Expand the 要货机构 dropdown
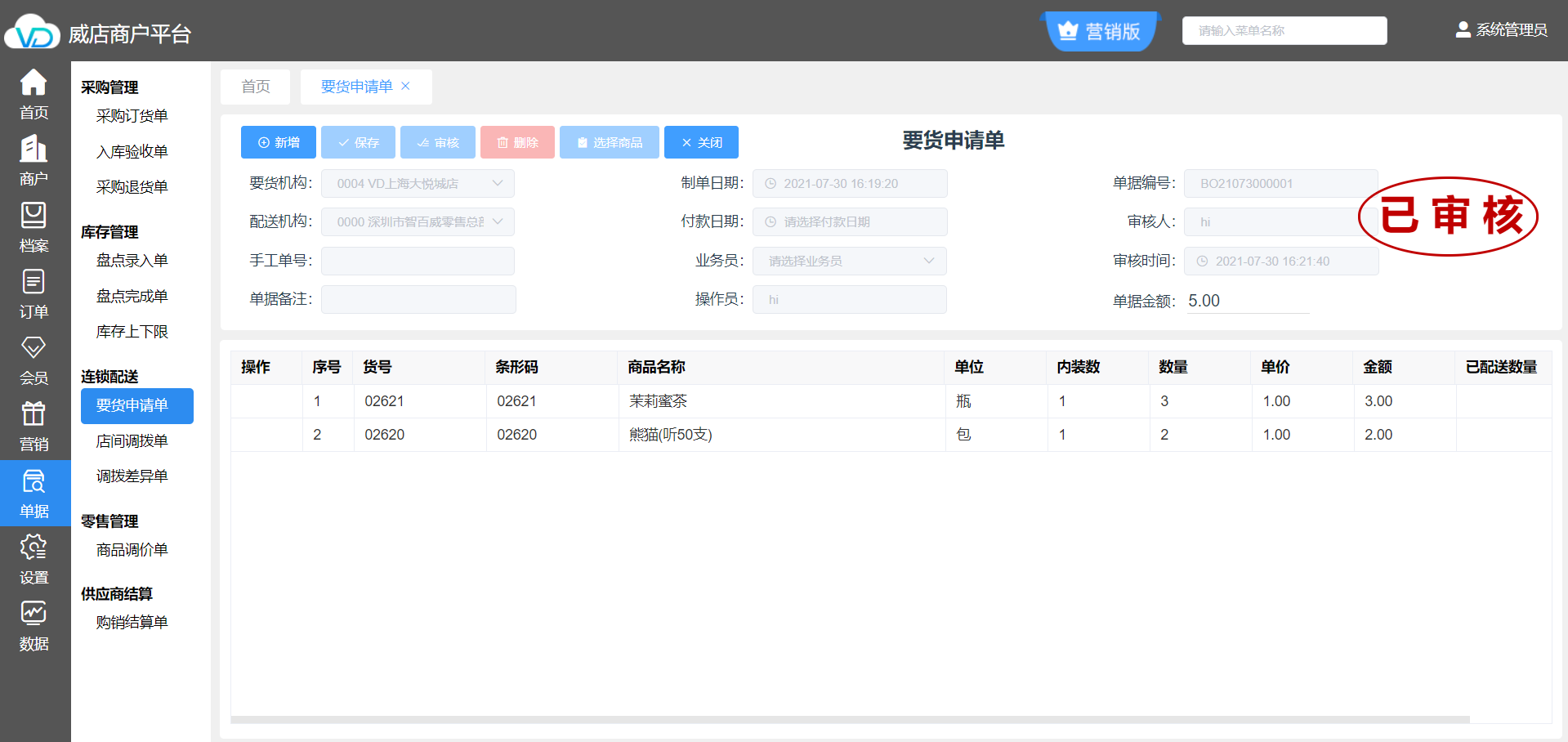This screenshot has width=1568, height=742. tap(497, 183)
